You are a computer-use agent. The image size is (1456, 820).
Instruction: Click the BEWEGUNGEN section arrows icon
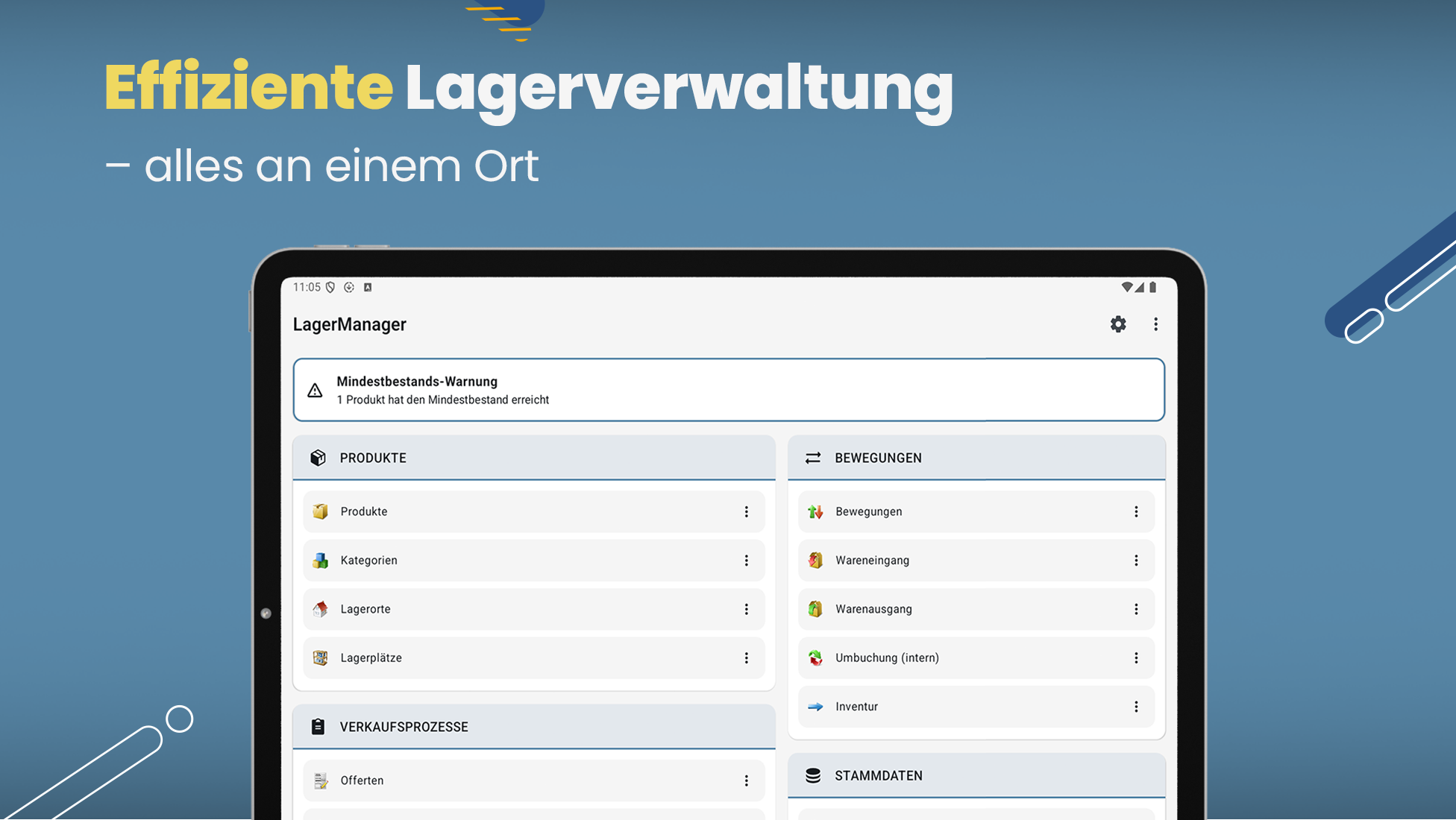[x=813, y=458]
